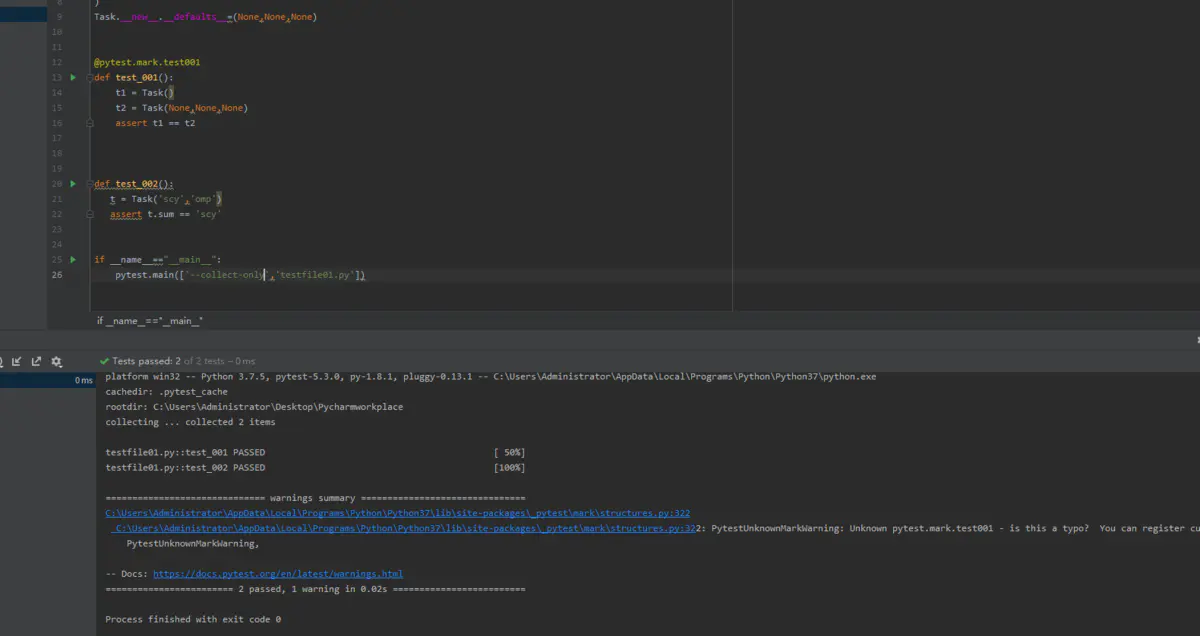This screenshot has width=1200, height=636.
Task: Click the '[ 50%]' progress text
Action: [509, 452]
